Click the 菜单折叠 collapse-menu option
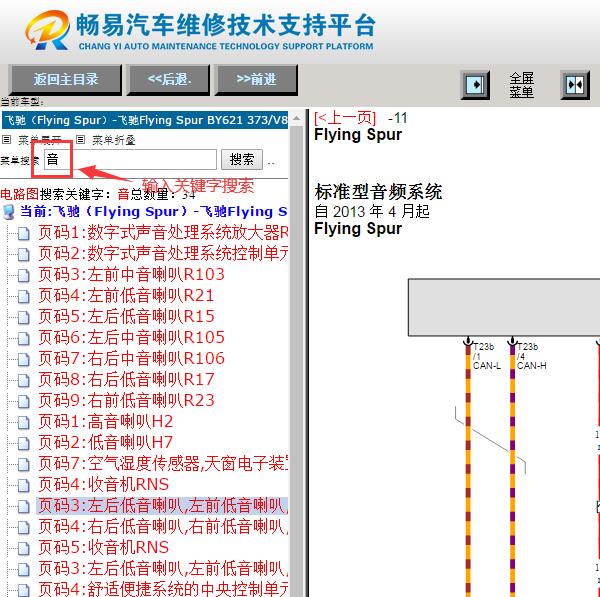This screenshot has width=600, height=597. 114,140
